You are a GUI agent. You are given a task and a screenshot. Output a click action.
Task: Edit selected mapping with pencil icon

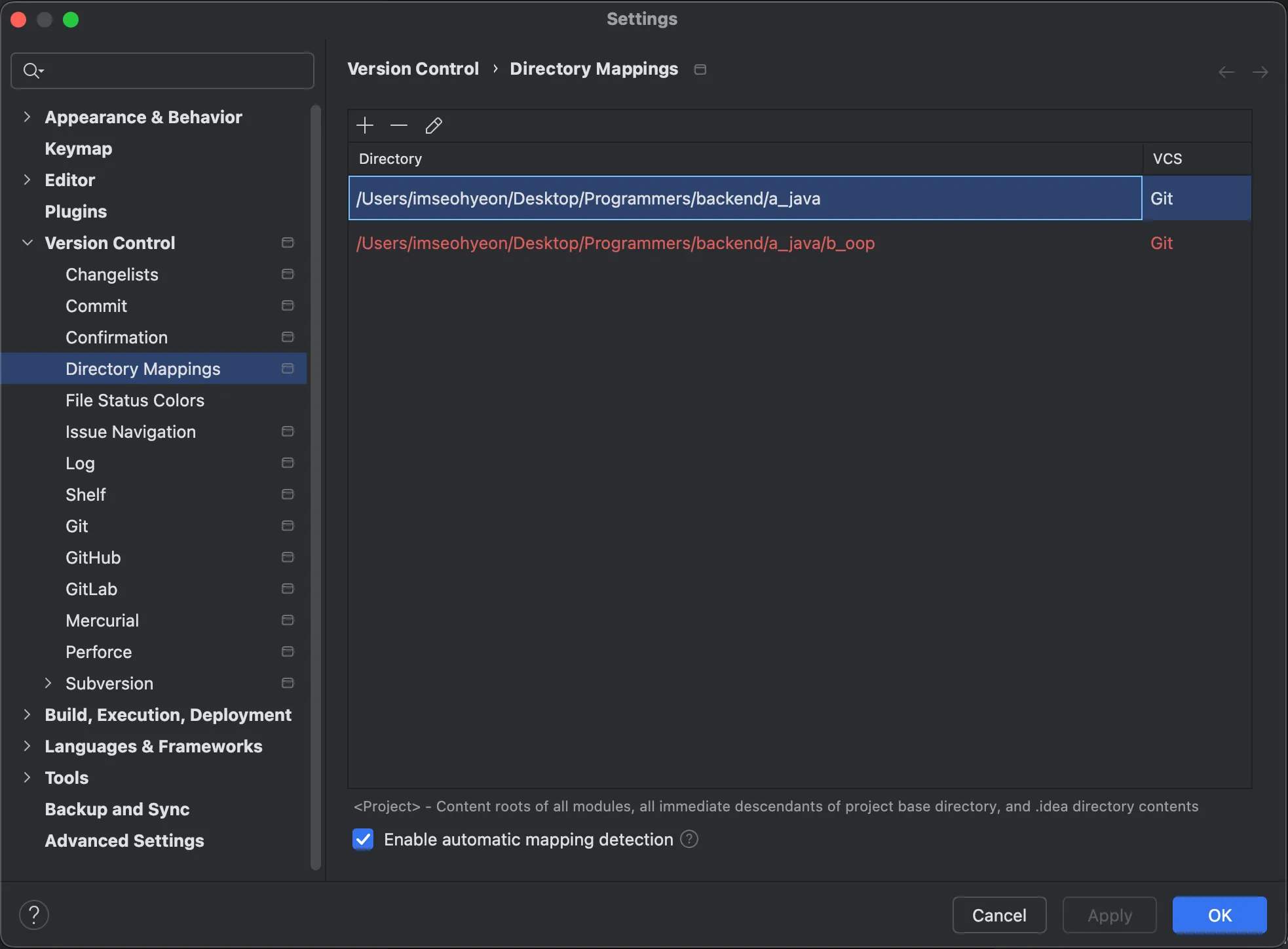[434, 125]
